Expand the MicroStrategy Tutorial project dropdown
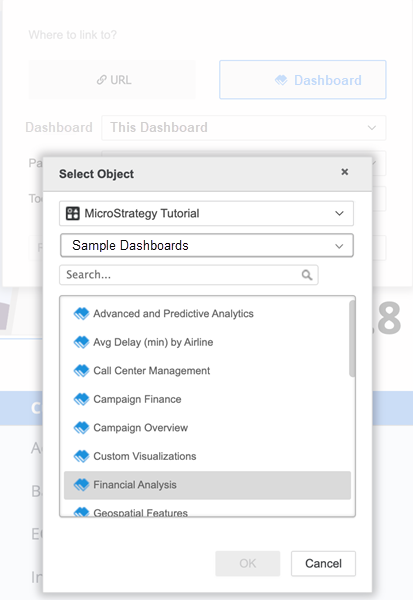The image size is (413, 600). pyautogui.click(x=206, y=213)
